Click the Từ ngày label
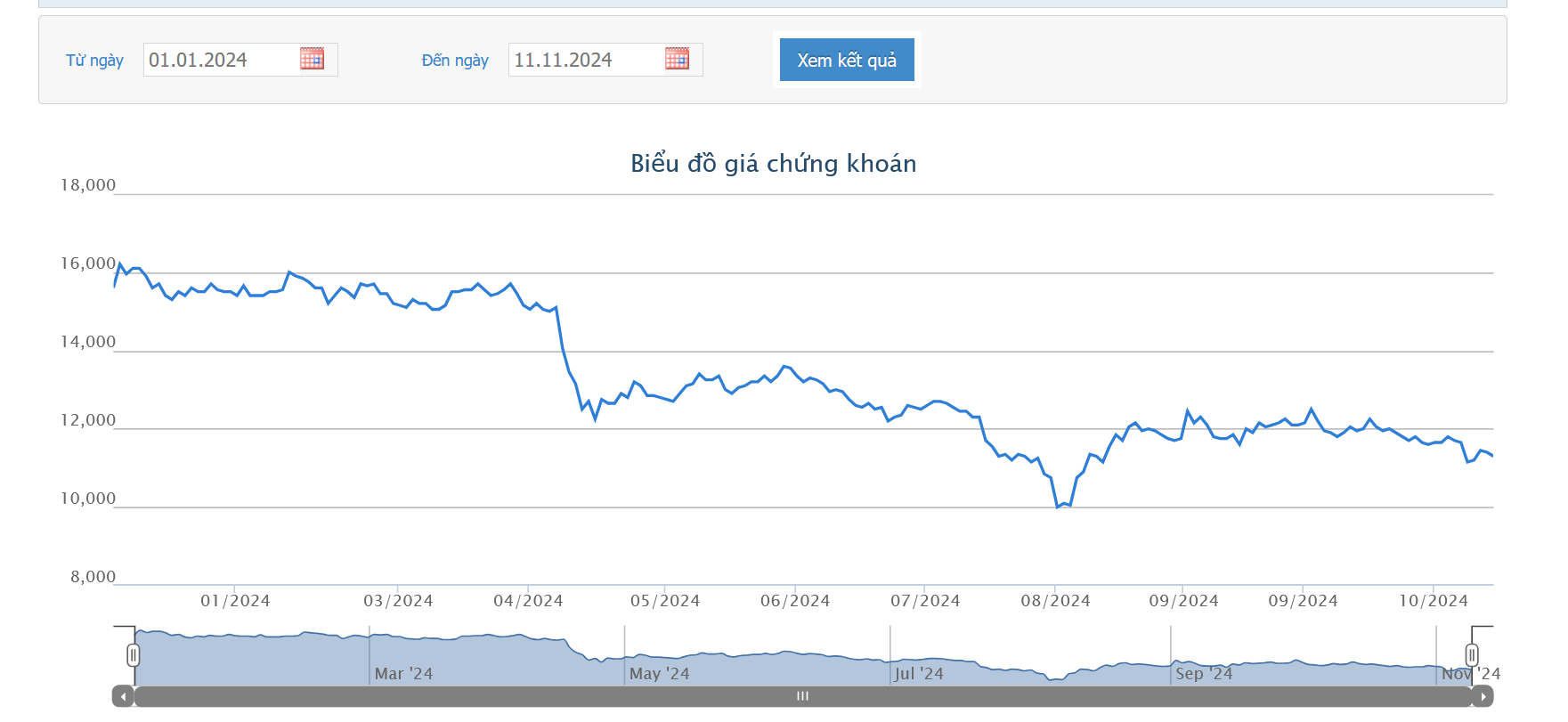The image size is (1568, 722). tap(94, 61)
